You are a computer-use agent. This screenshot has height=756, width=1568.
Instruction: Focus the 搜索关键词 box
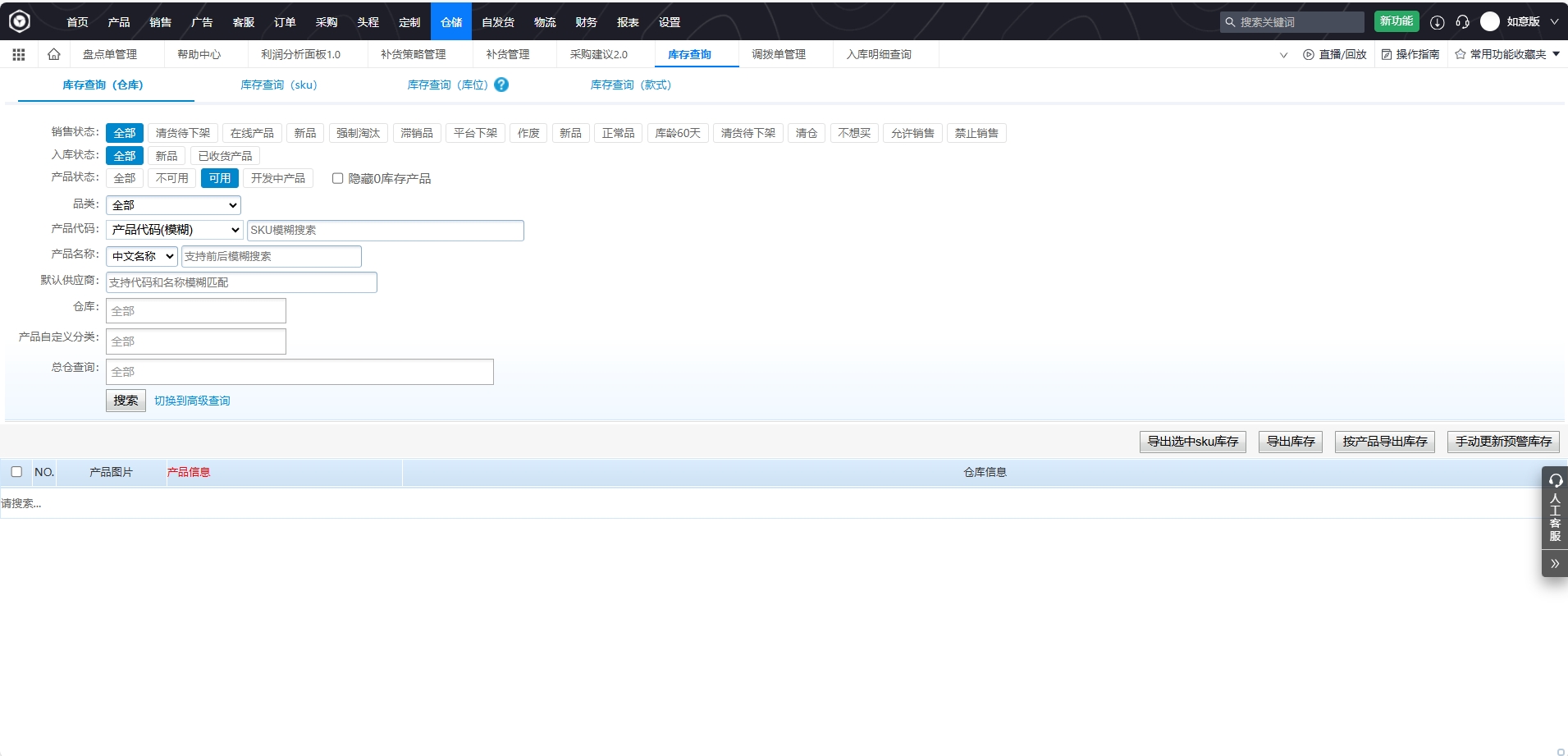tap(1291, 22)
